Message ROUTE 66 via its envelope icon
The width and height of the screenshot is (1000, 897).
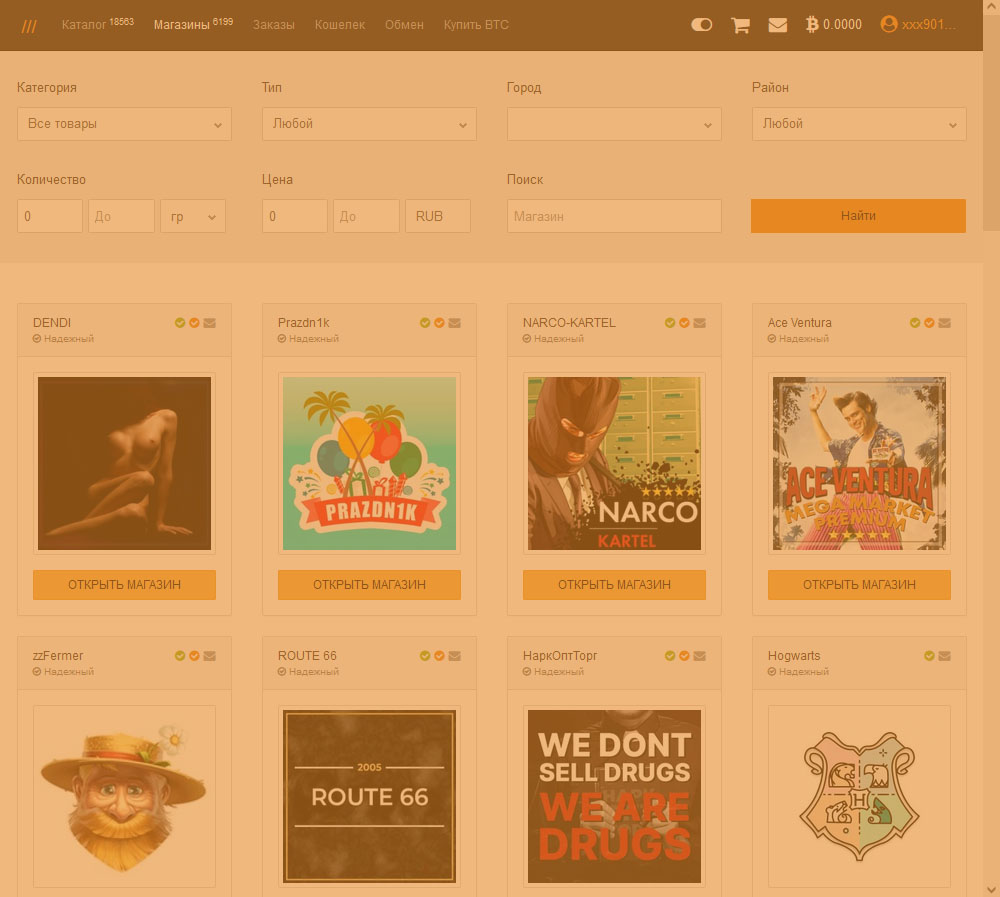[454, 656]
